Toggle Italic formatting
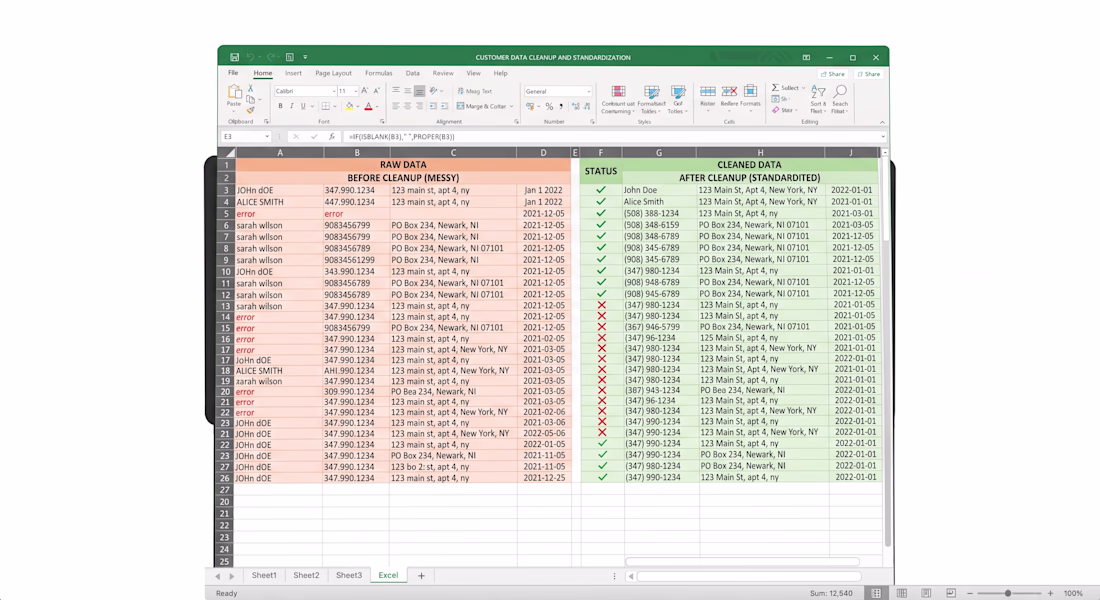 (x=291, y=106)
